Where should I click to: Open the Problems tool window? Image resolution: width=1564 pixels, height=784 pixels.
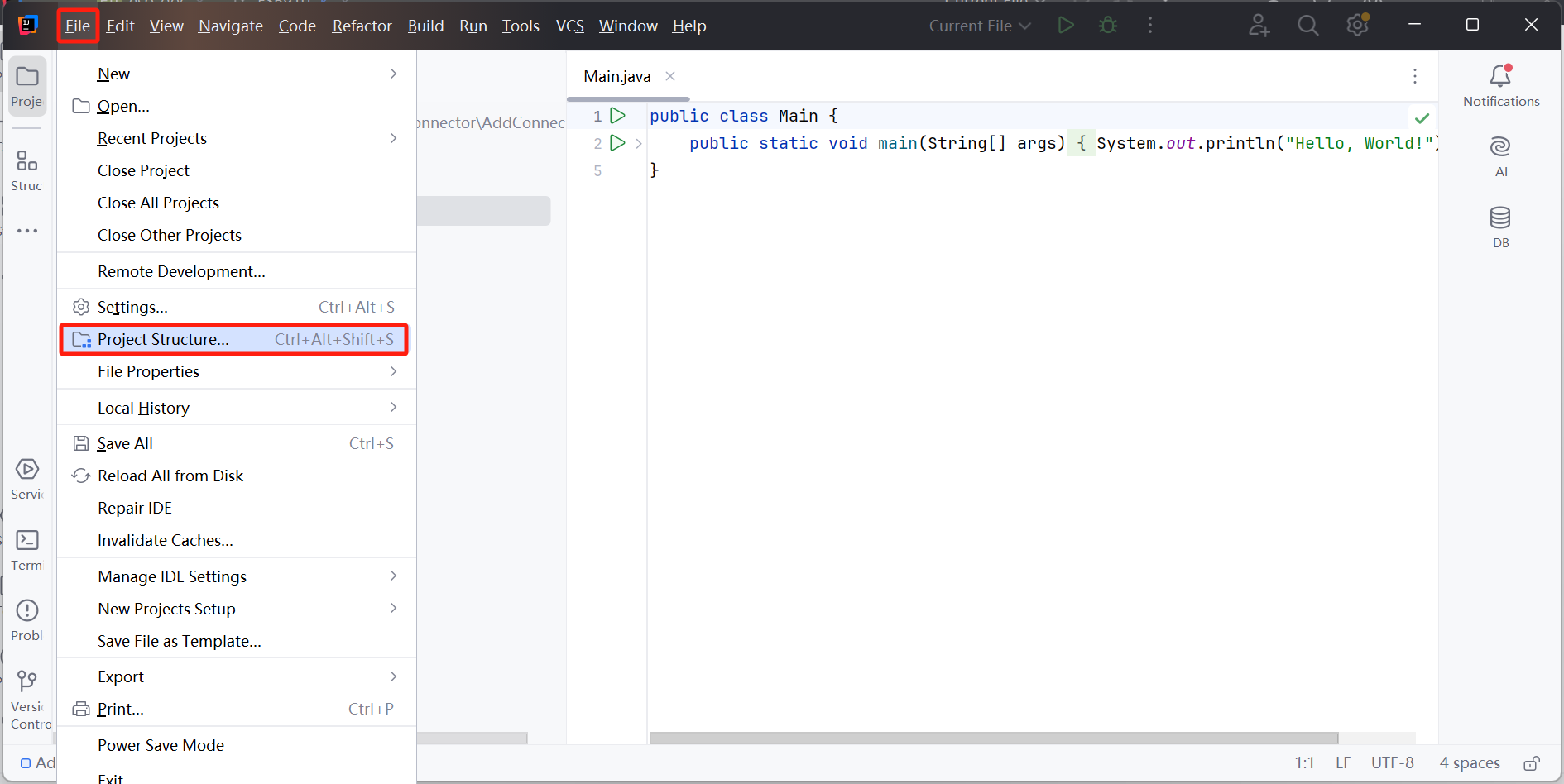pyautogui.click(x=27, y=611)
